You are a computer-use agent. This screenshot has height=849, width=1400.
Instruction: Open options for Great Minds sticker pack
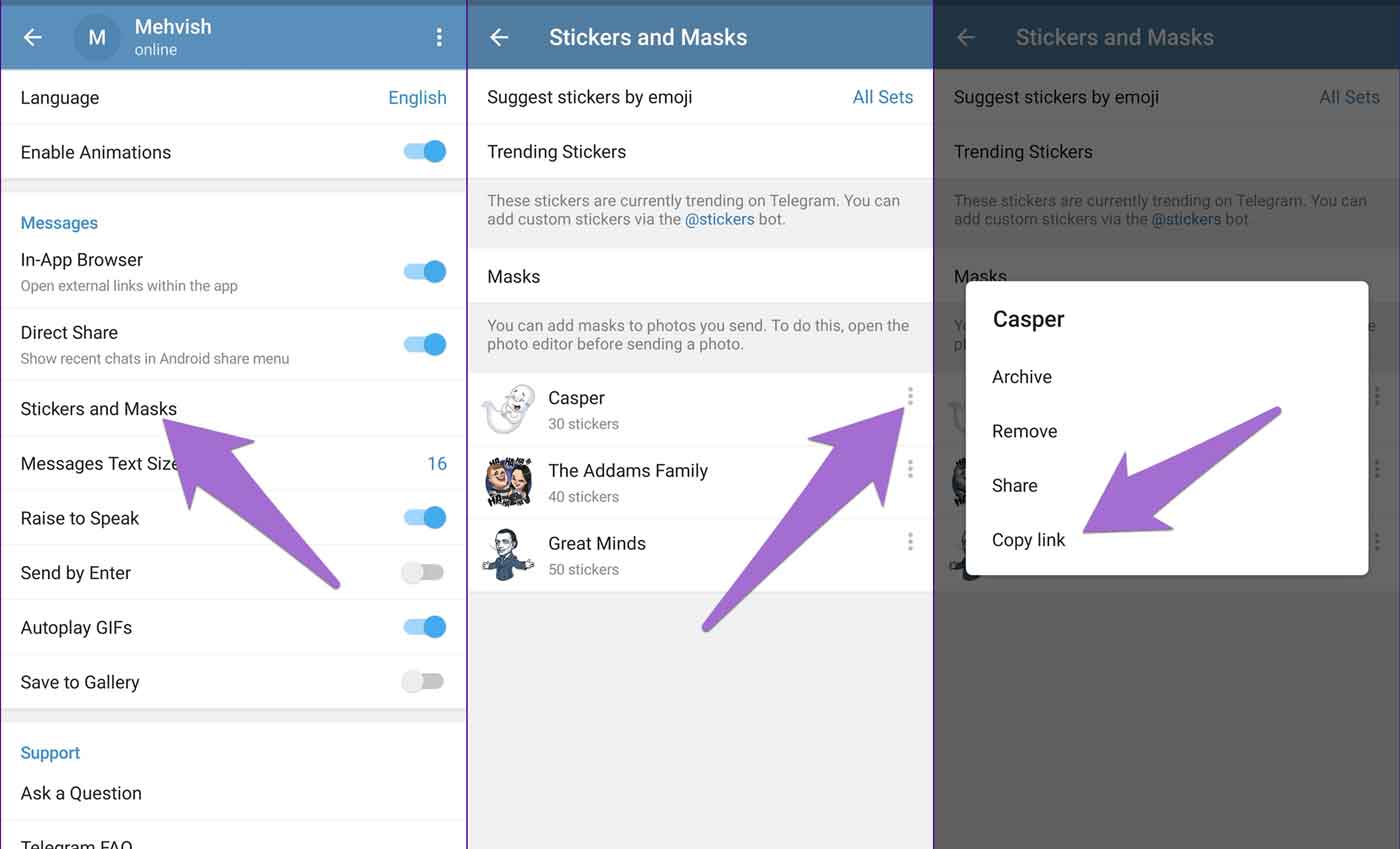pyautogui.click(x=910, y=542)
